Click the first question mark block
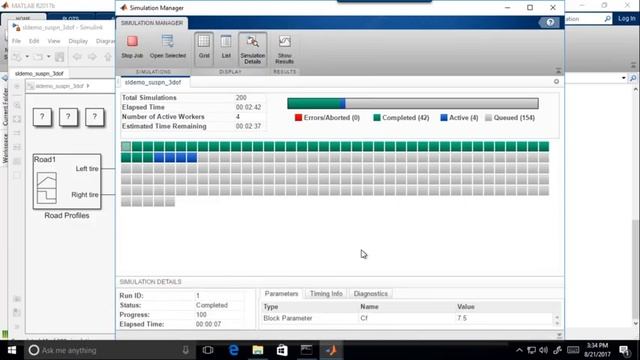The image size is (640, 360). [42, 117]
